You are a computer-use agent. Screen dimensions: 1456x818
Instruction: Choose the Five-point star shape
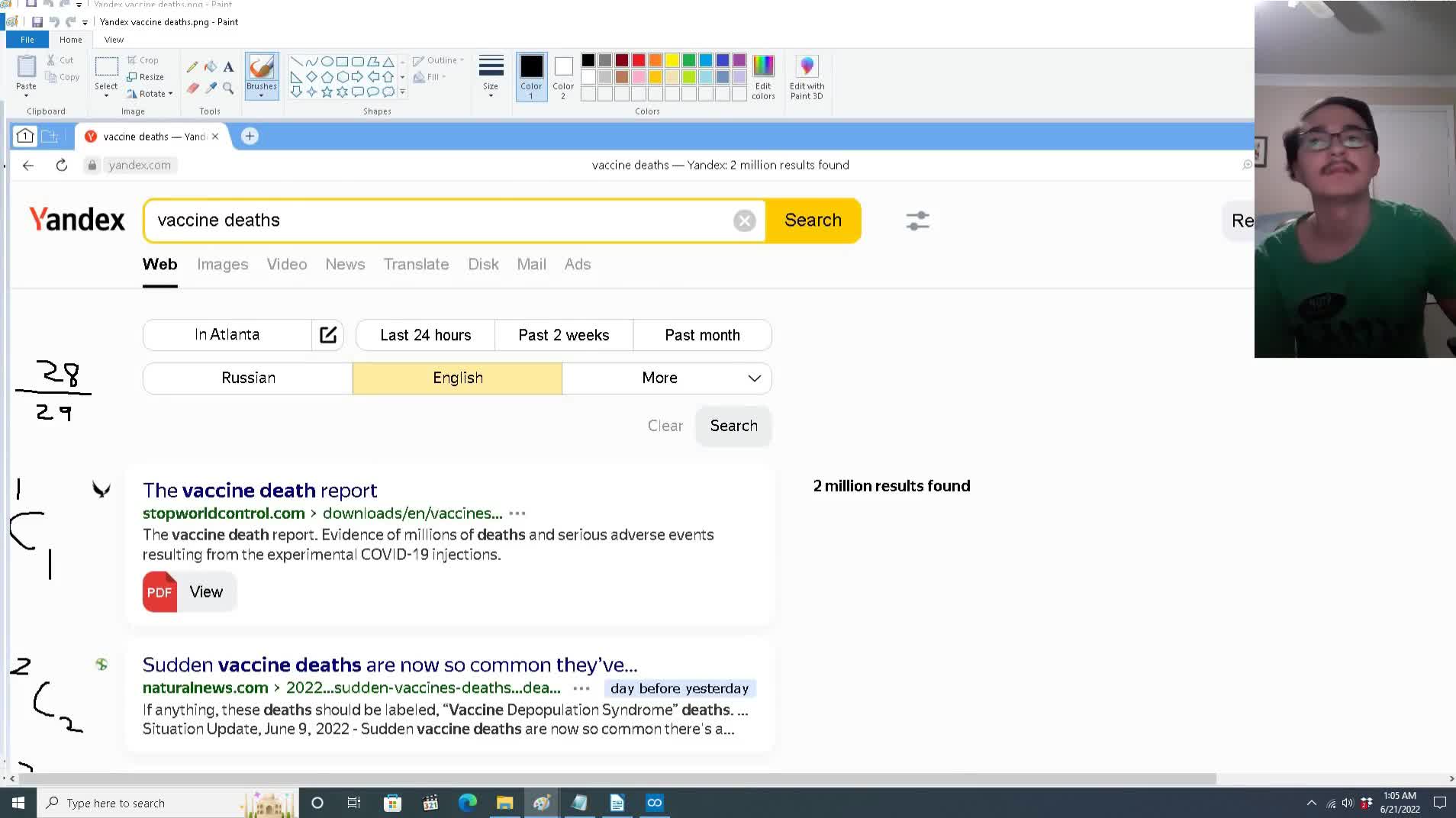327,92
